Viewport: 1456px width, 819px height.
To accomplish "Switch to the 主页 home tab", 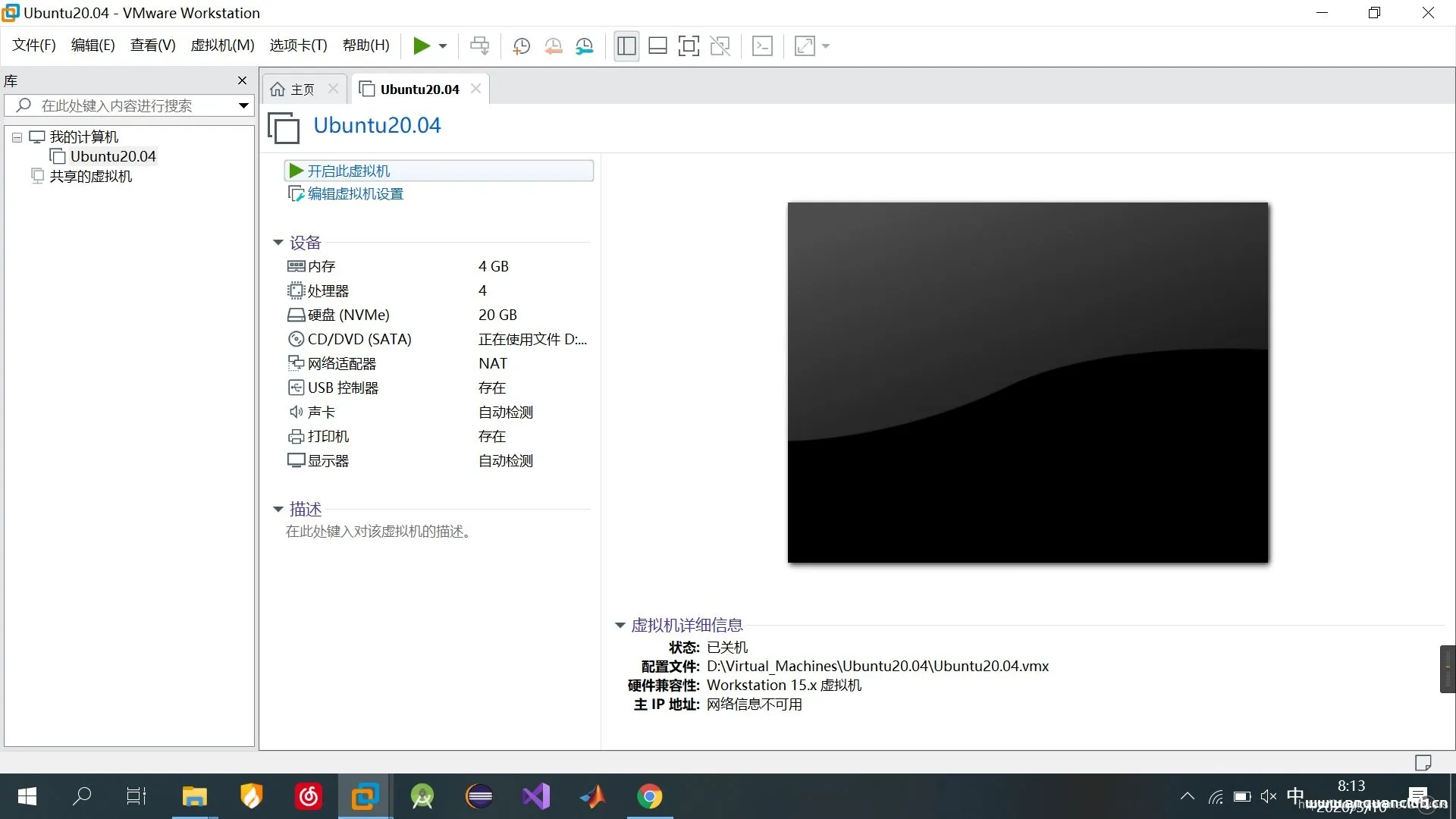I will click(300, 89).
